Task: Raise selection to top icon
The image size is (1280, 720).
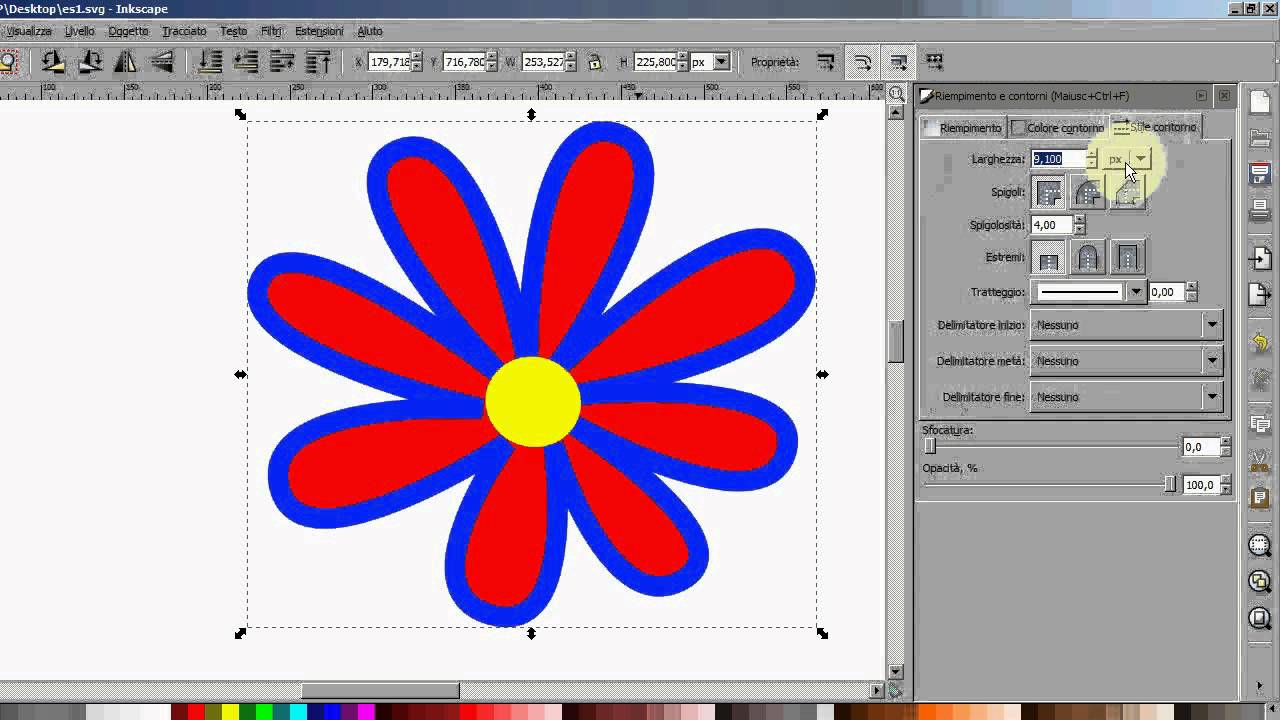Action: 318,62
